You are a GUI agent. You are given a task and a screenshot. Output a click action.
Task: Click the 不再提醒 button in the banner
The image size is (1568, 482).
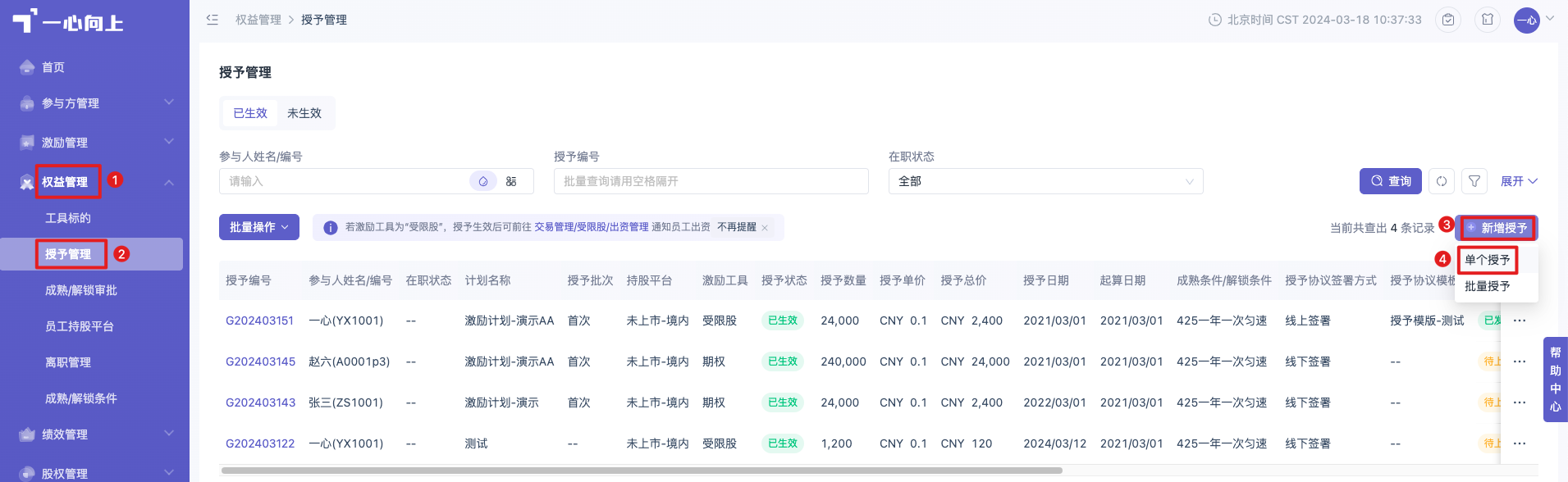[x=737, y=227]
